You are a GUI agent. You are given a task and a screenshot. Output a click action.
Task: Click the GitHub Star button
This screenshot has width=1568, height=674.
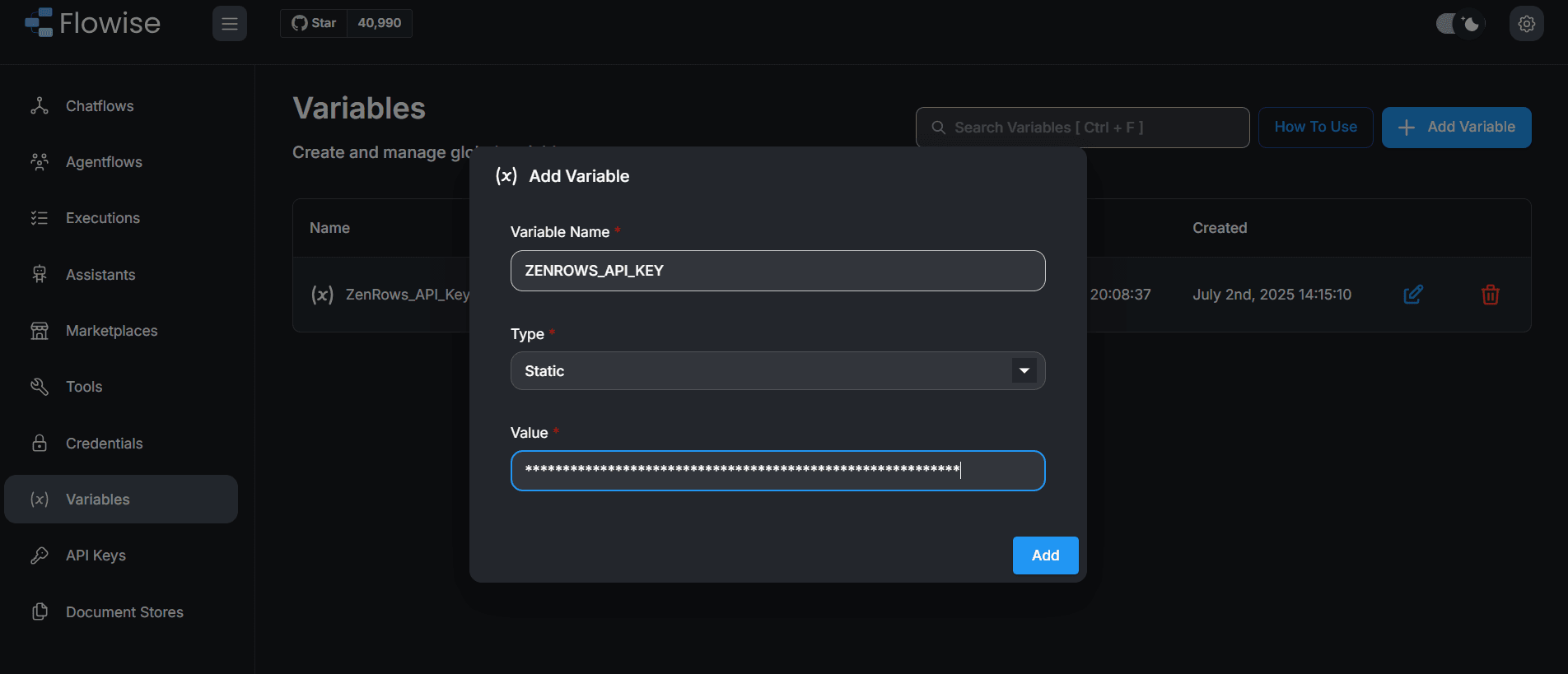tap(314, 23)
